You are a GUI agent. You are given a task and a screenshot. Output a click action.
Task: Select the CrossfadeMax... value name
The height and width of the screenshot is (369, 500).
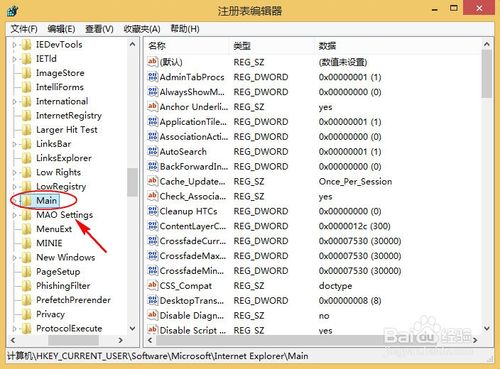pos(193,256)
